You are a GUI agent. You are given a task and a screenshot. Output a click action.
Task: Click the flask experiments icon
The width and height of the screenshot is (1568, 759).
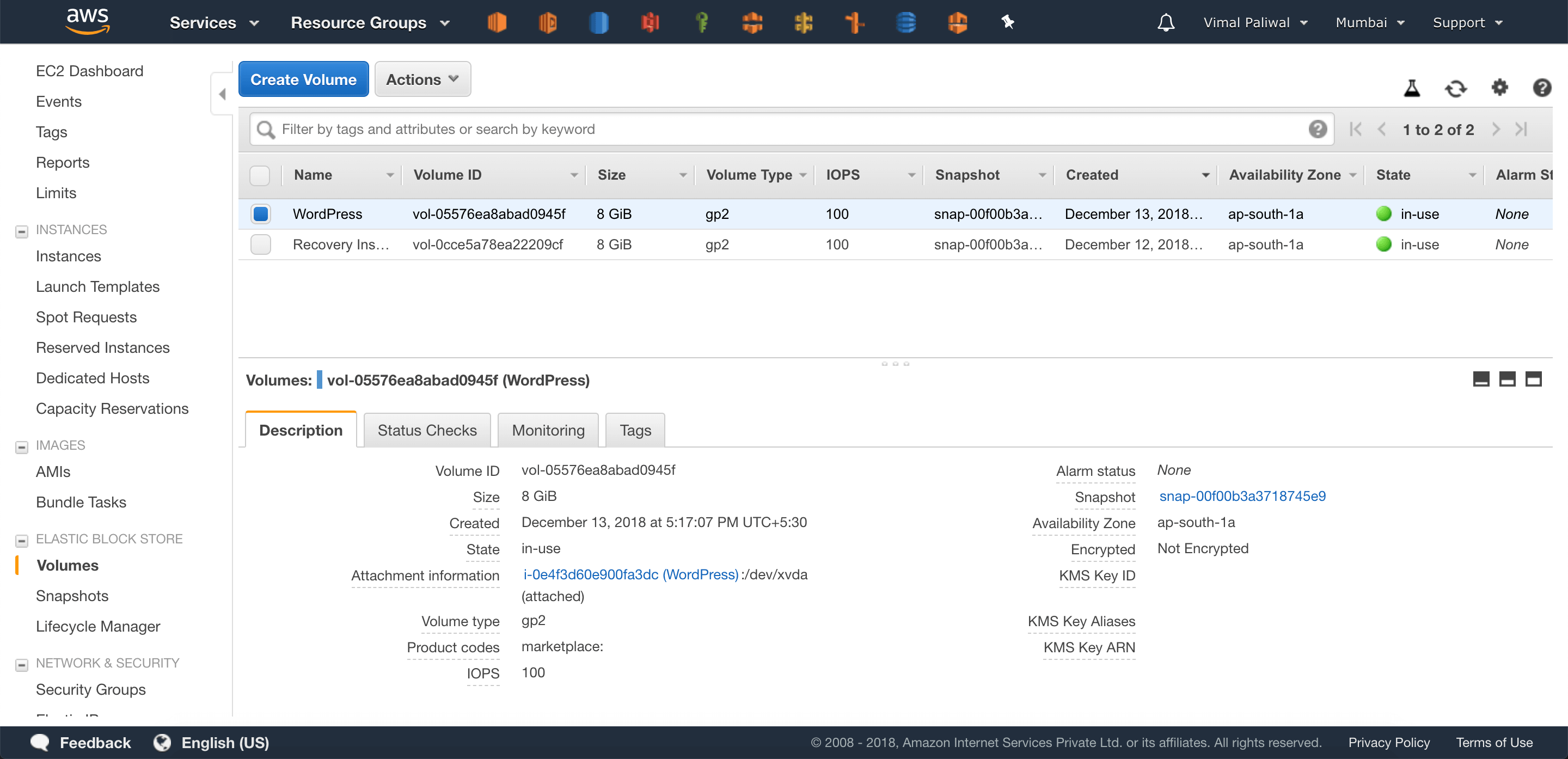1412,88
